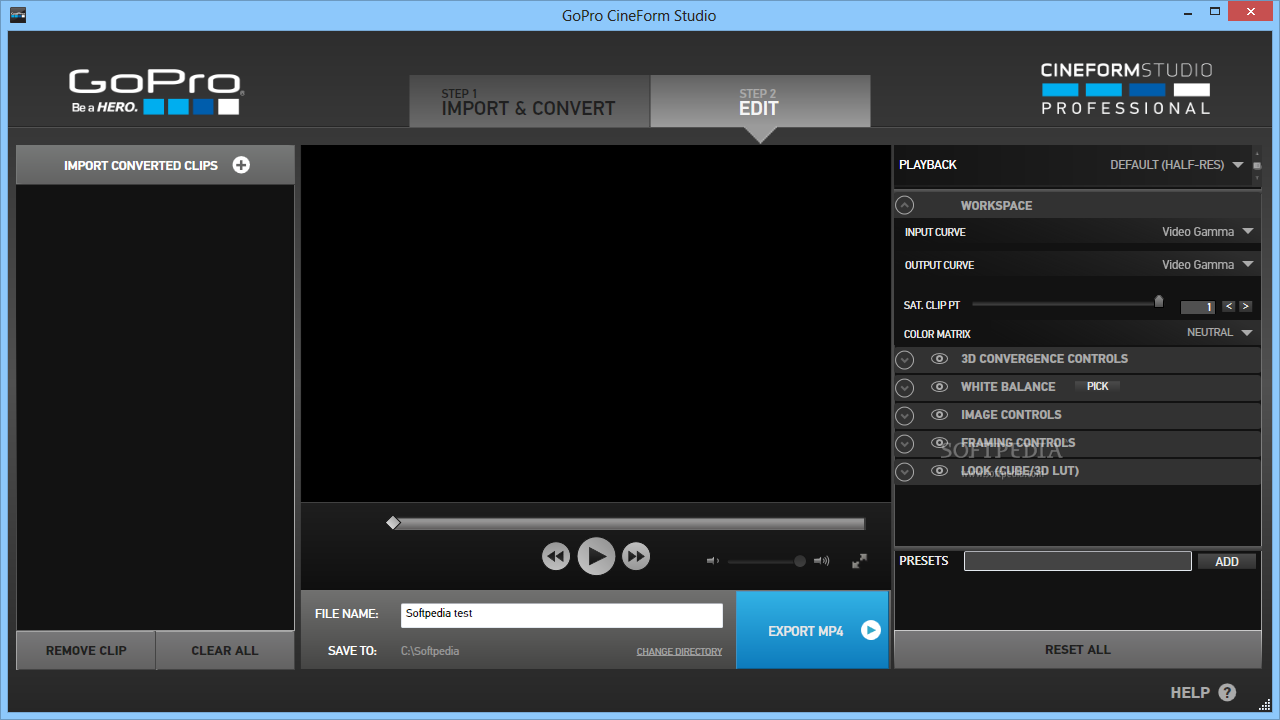Click the volume slider knob
Viewport: 1280px width, 720px height.
(x=800, y=561)
